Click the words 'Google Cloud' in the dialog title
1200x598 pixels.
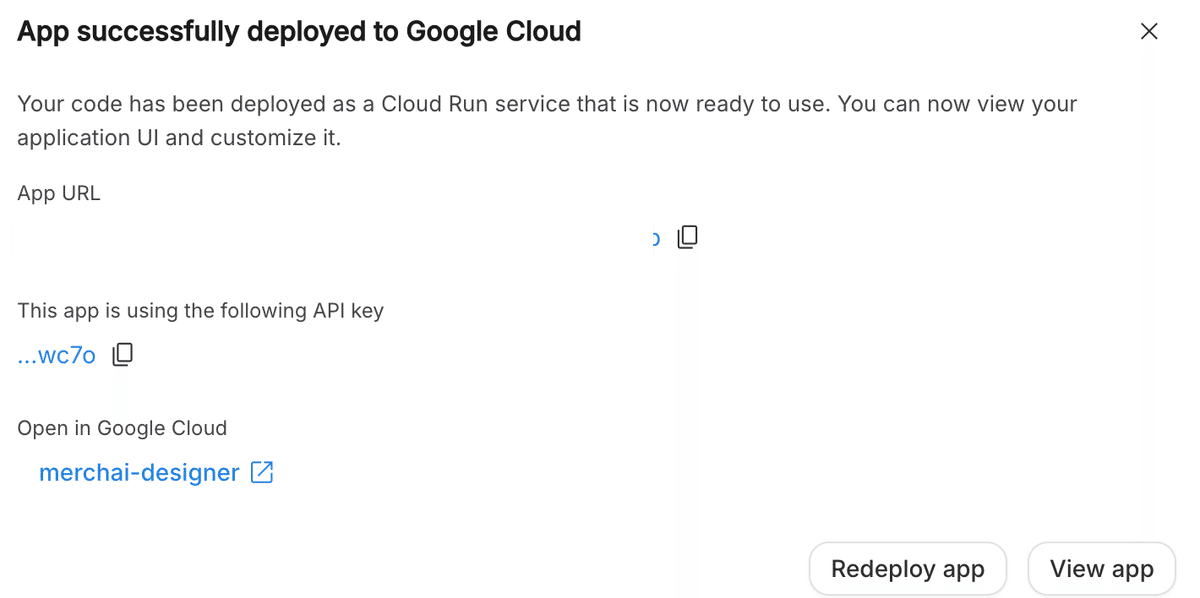click(x=493, y=32)
